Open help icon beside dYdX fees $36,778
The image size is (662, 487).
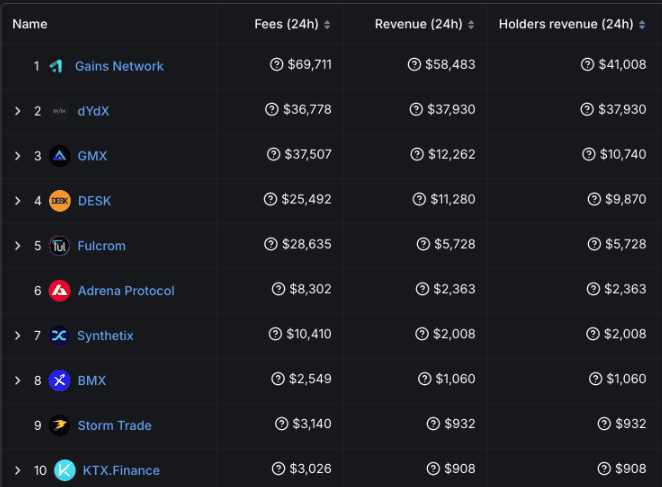click(271, 109)
